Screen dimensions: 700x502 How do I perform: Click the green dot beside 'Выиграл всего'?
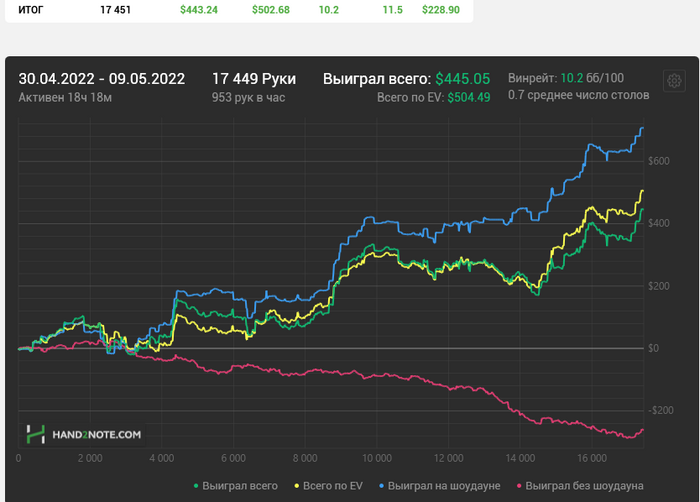click(196, 486)
